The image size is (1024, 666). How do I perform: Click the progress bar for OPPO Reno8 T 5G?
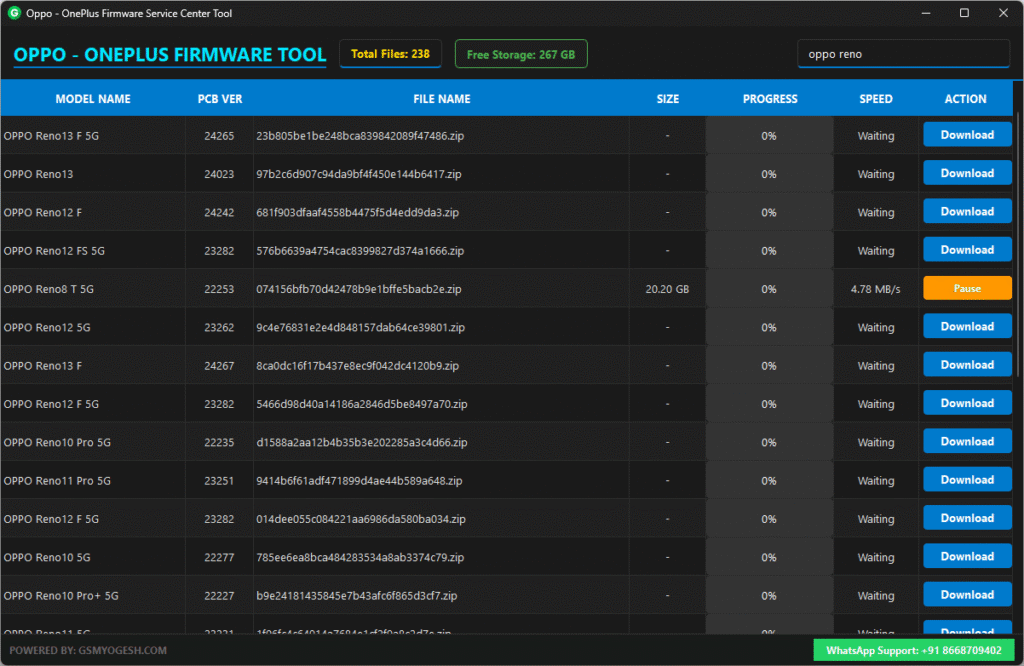(769, 288)
